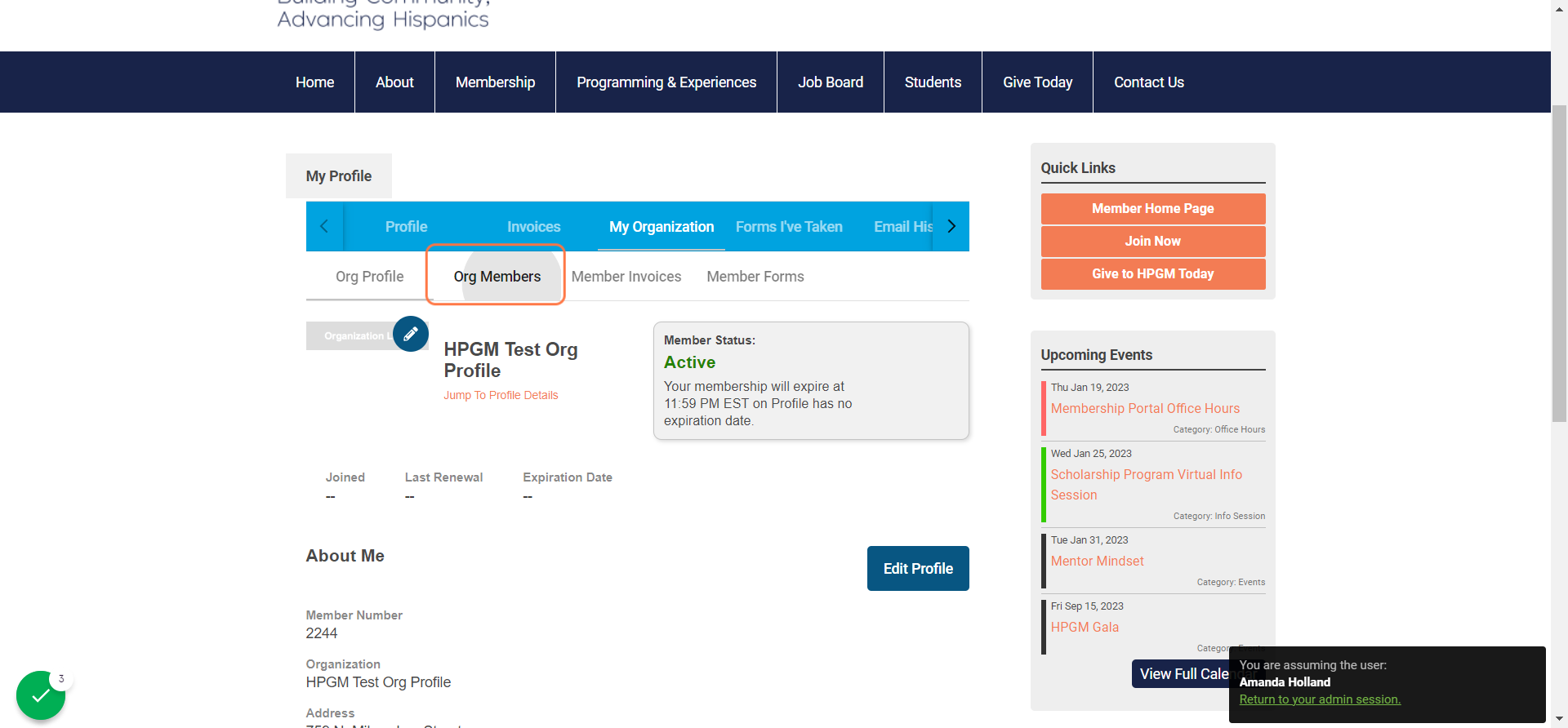The image size is (1568, 728).
Task: Click the member number 2244 text
Action: (x=322, y=633)
